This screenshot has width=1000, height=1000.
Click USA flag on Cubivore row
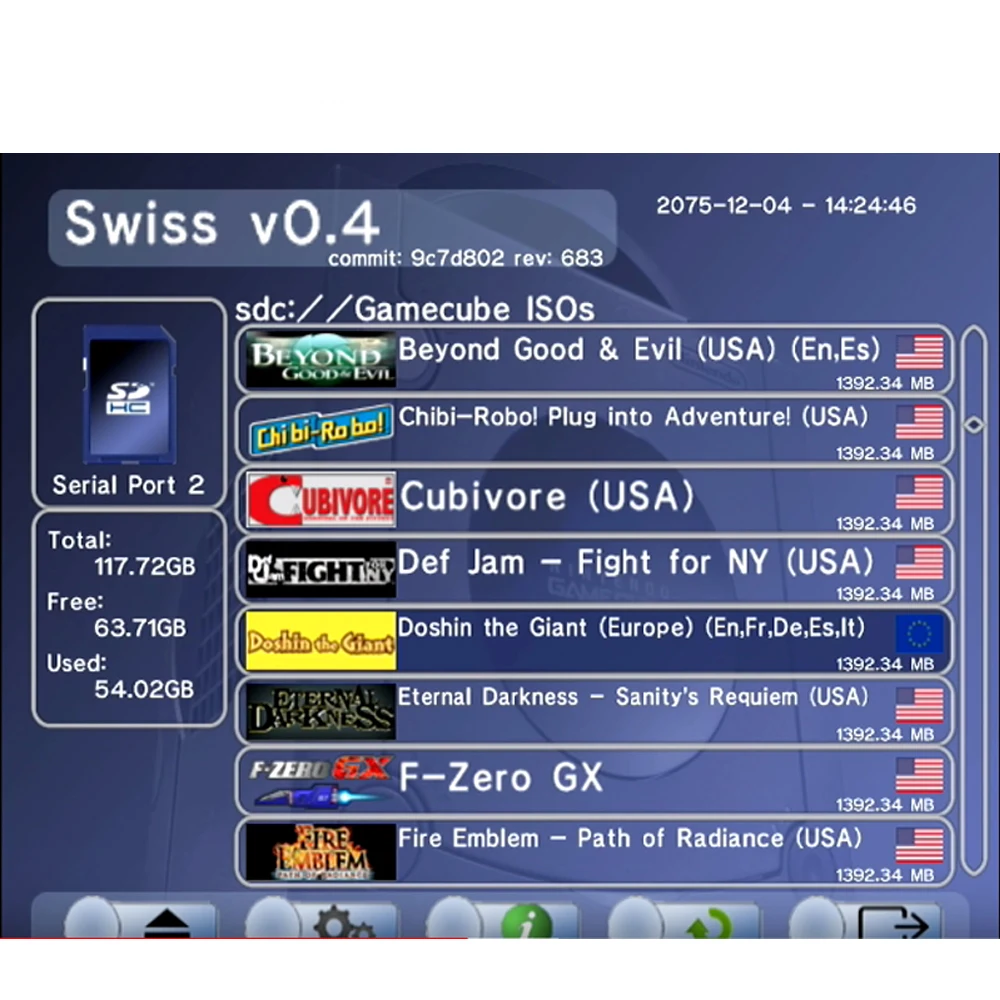(919, 492)
